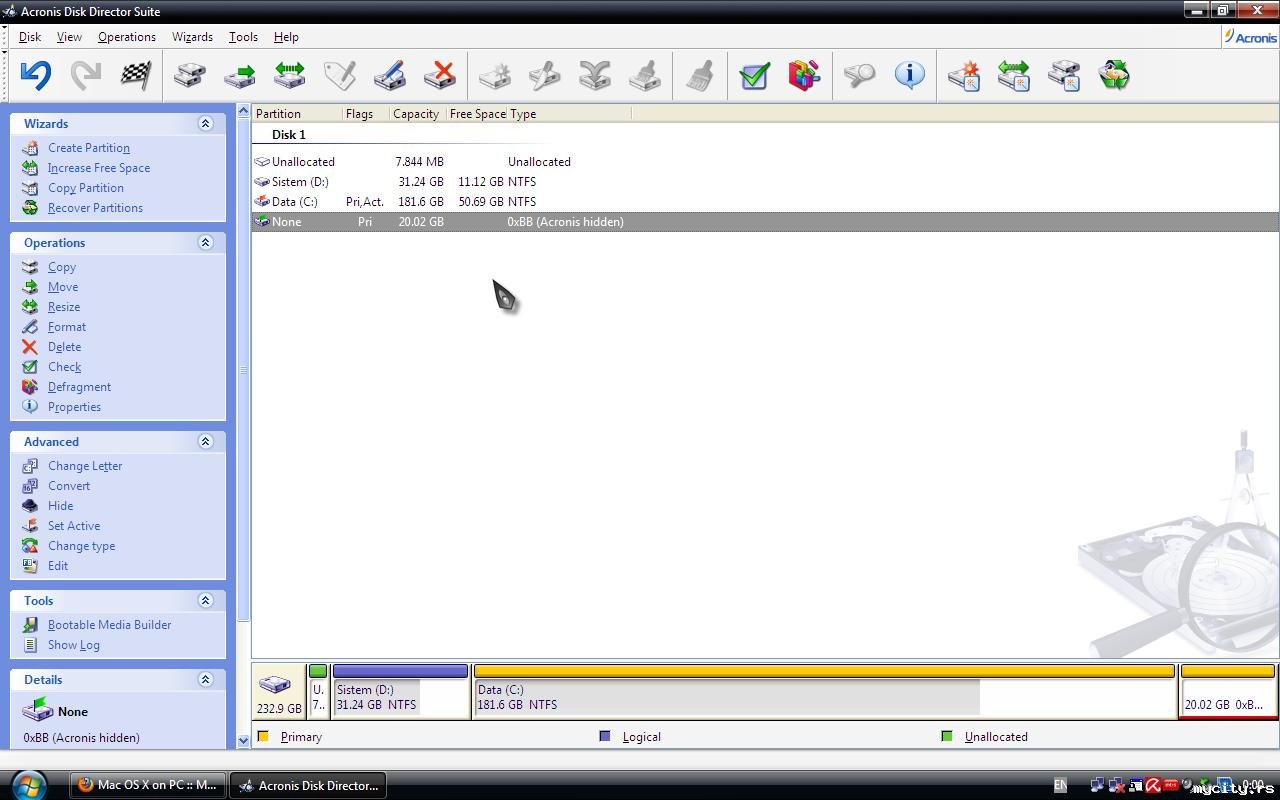Click the Convert link under Advanced

coord(69,486)
